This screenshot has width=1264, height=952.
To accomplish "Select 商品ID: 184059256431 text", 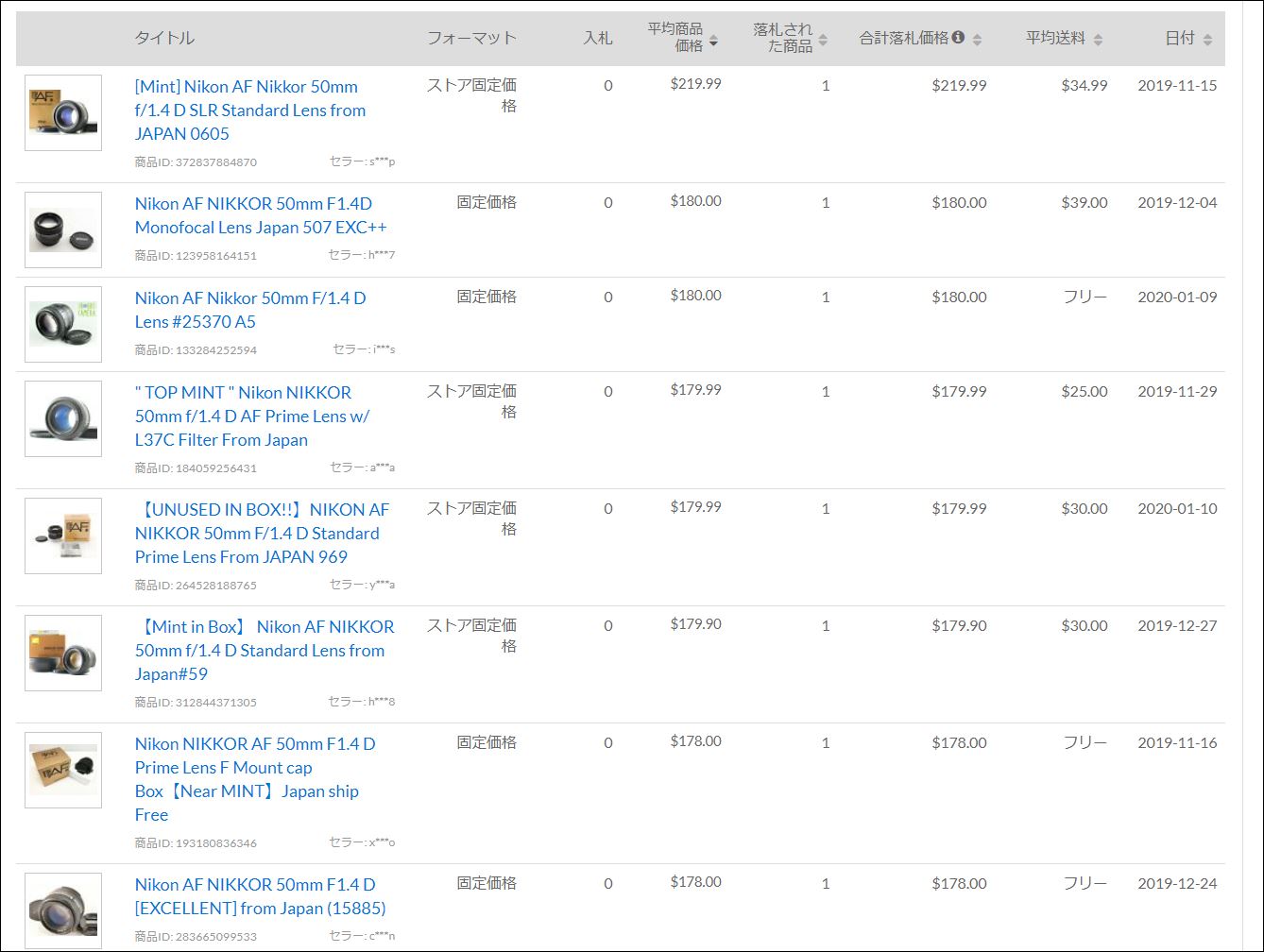I will click(196, 467).
